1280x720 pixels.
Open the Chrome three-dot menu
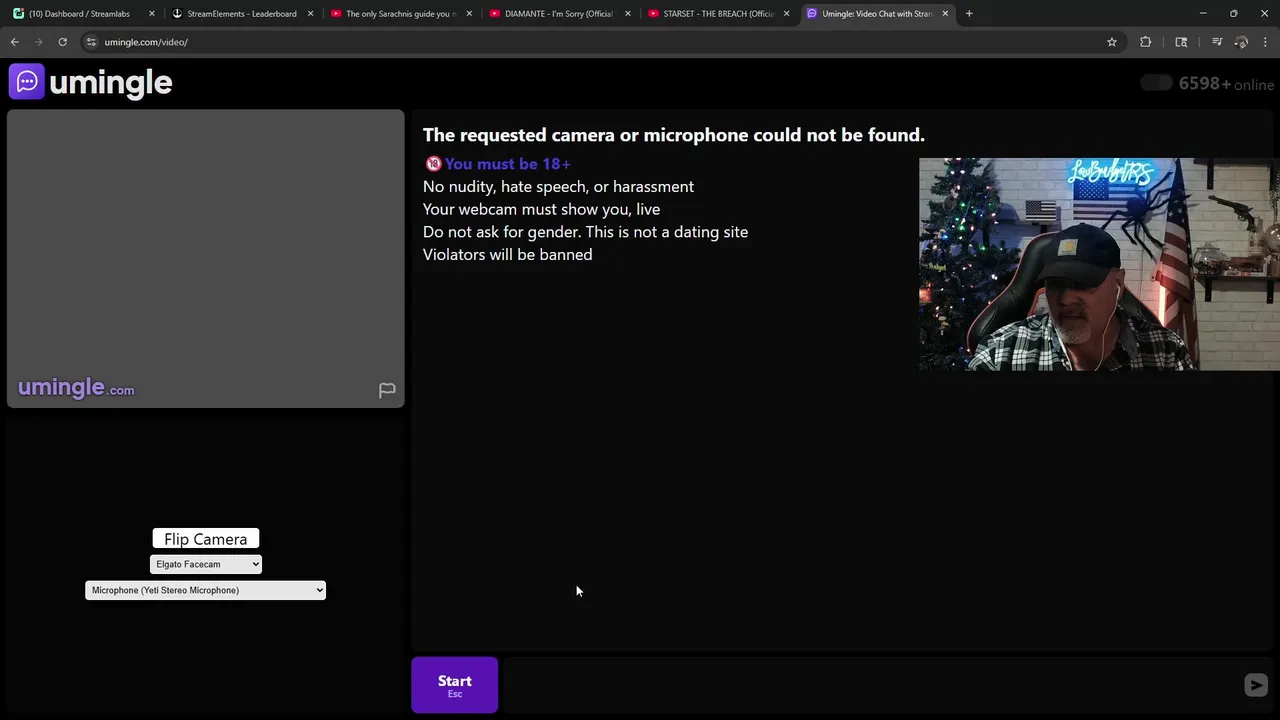coord(1266,42)
